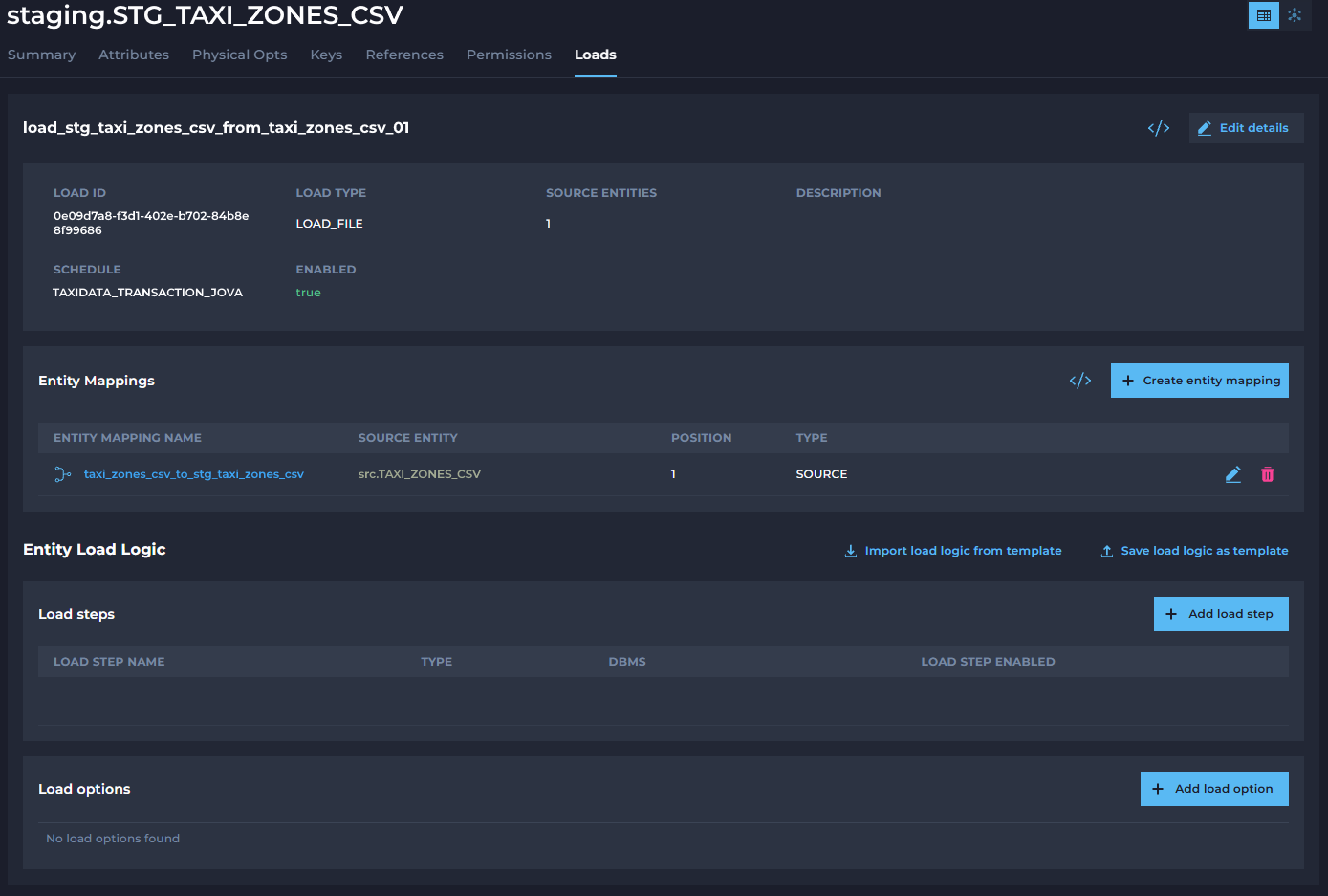The width and height of the screenshot is (1328, 896).
Task: Click the Load Step Enabled column header
Action: tap(989, 662)
